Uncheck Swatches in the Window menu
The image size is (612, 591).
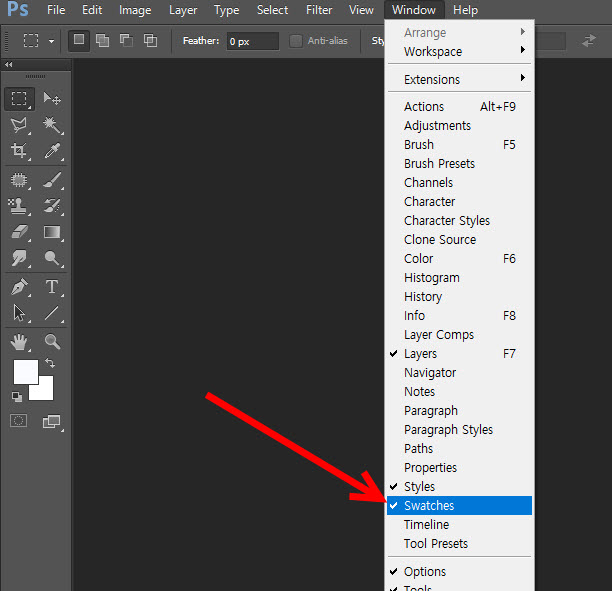point(459,506)
